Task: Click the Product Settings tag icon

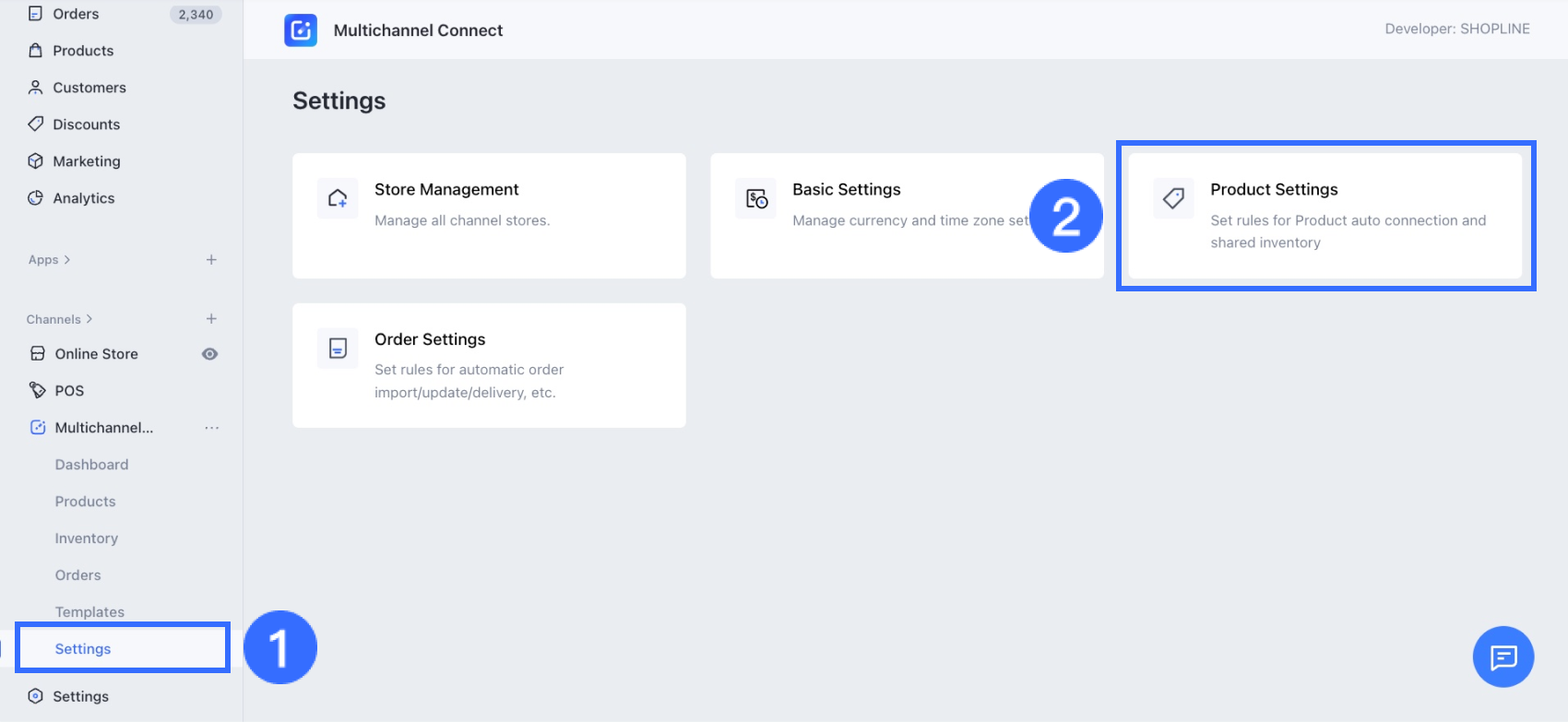Action: (x=1173, y=198)
